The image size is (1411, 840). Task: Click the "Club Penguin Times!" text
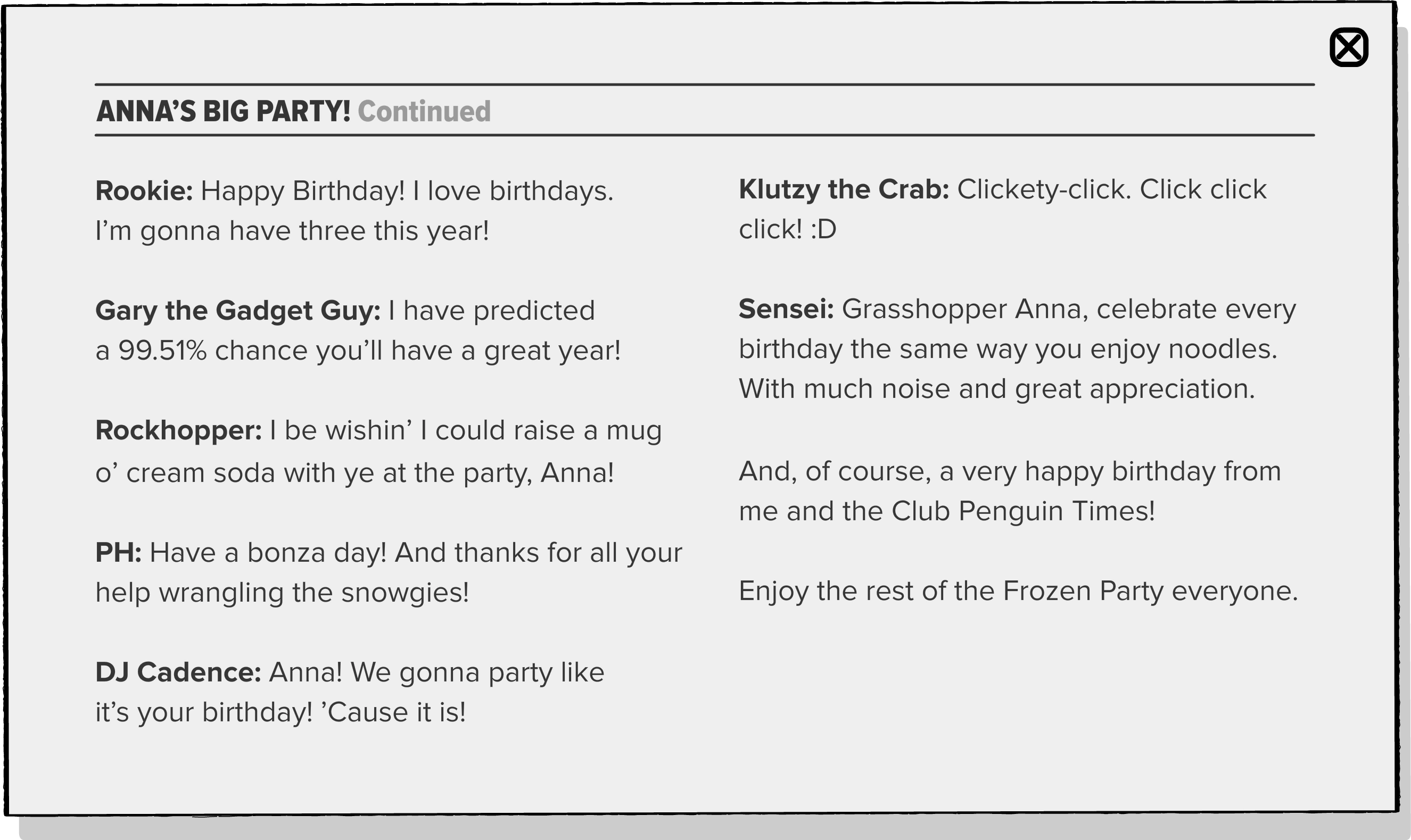tap(1022, 511)
